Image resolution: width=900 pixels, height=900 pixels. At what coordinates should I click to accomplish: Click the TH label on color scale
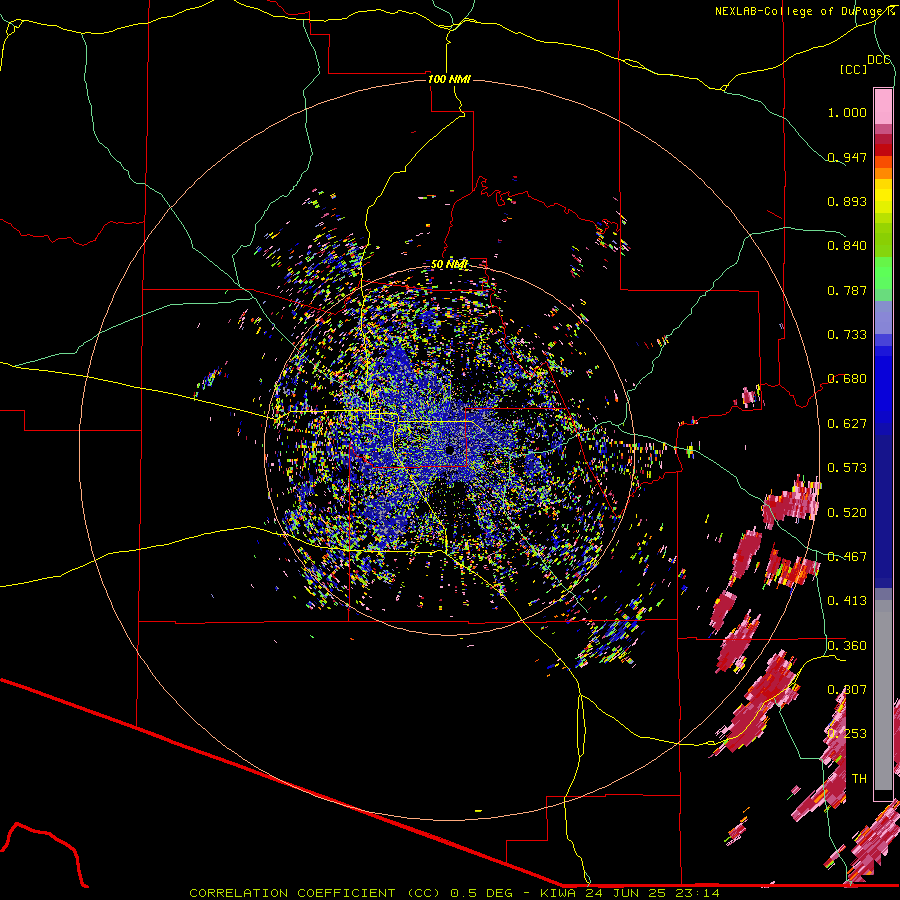(859, 779)
